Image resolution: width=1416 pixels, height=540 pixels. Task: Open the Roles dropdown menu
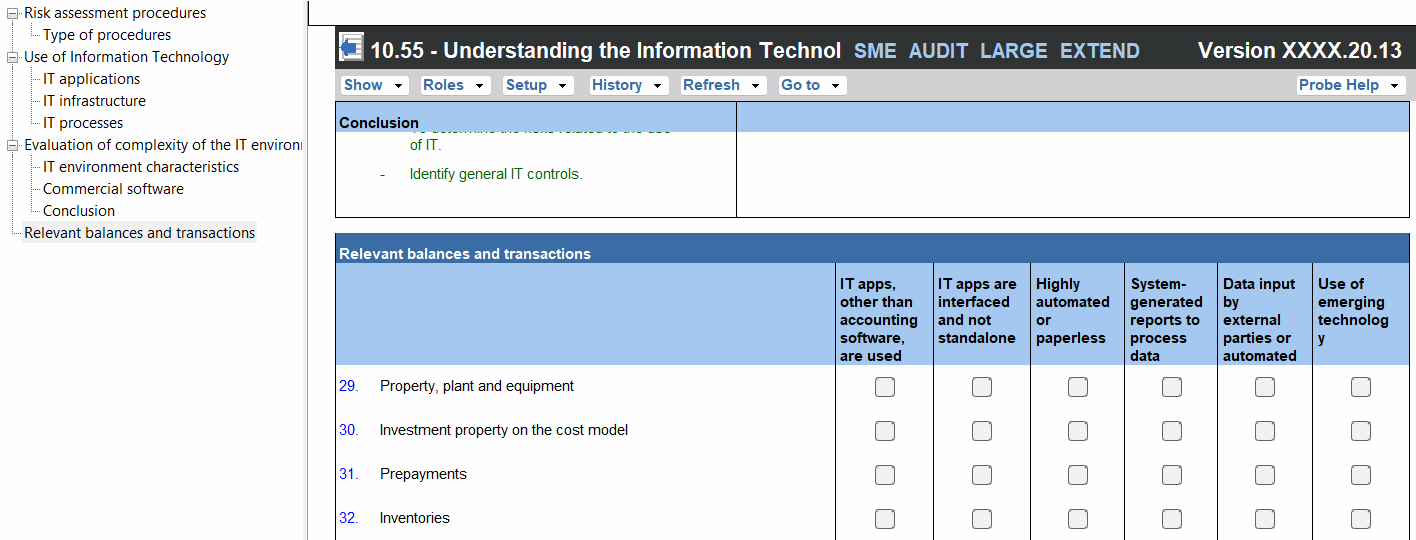(x=454, y=85)
